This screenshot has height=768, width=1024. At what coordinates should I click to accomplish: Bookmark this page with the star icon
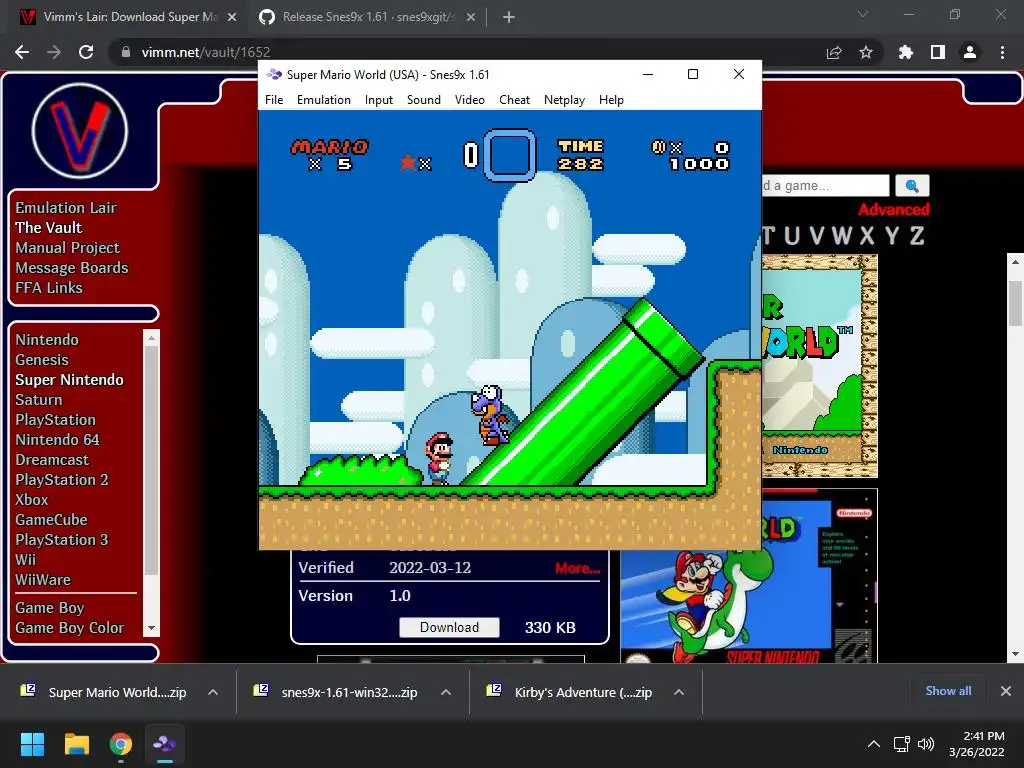866,52
